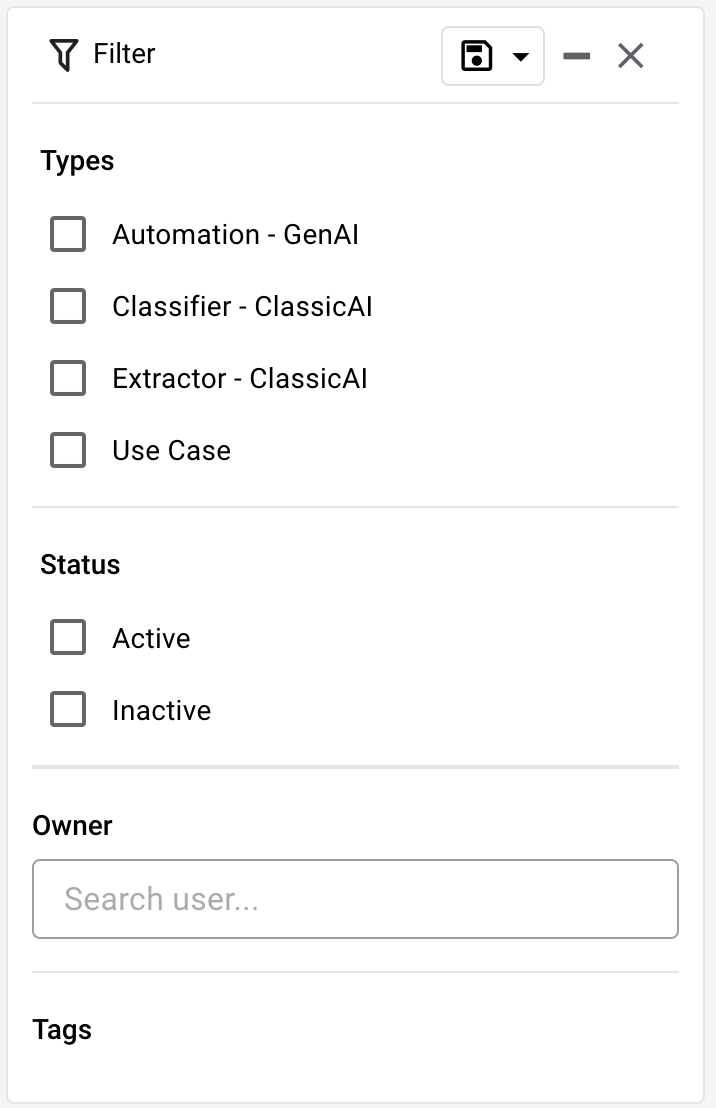The height and width of the screenshot is (1108, 716).
Task: Check the Automation - GenAI checkbox
Action: click(68, 234)
